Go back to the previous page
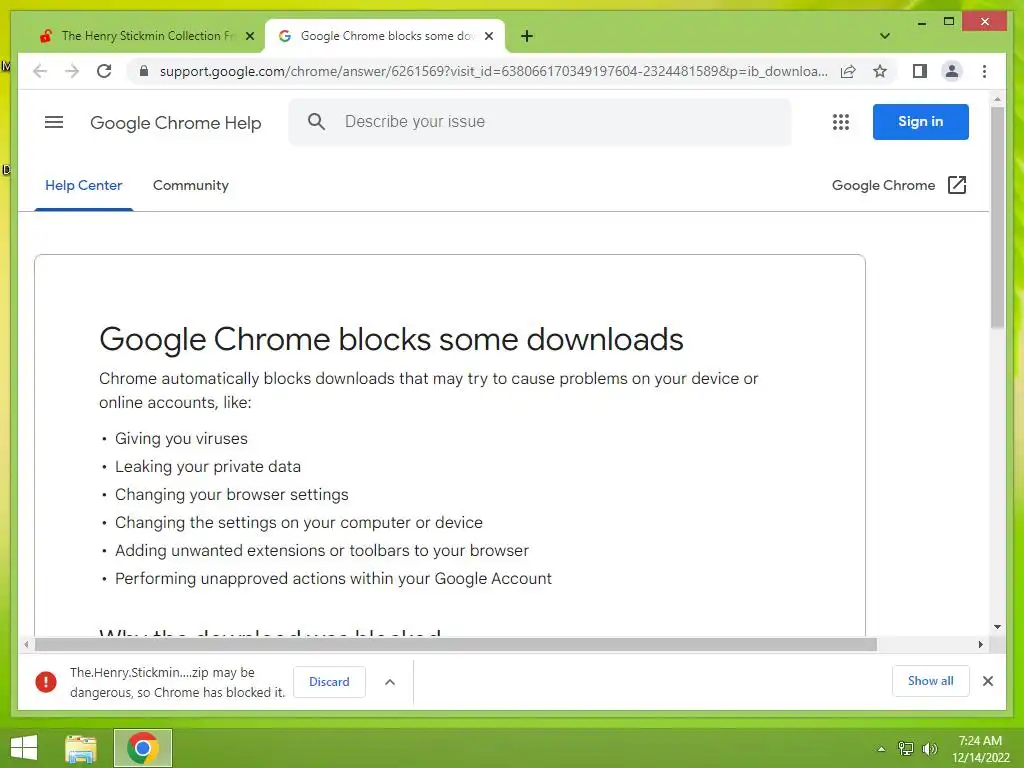 click(40, 71)
